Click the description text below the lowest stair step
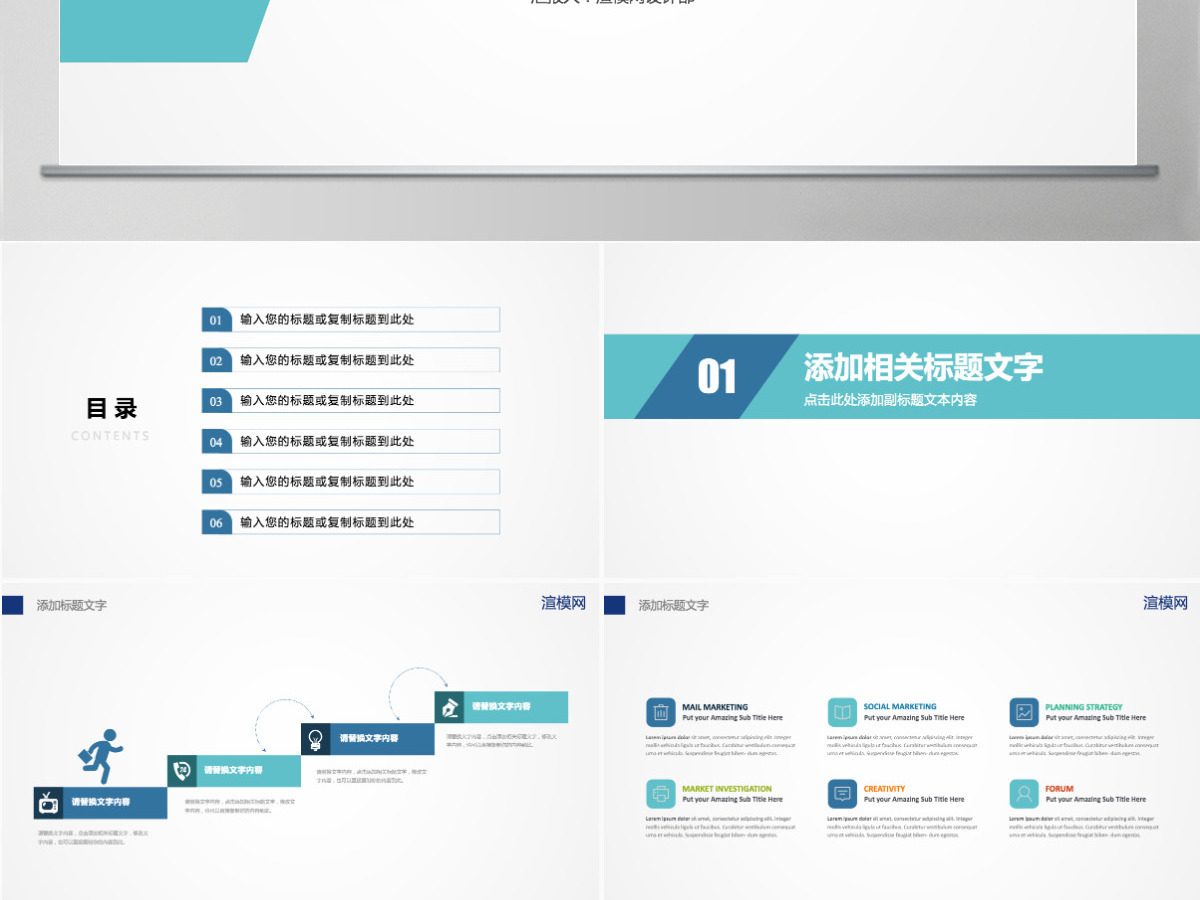Image resolution: width=1200 pixels, height=900 pixels. coord(93,837)
